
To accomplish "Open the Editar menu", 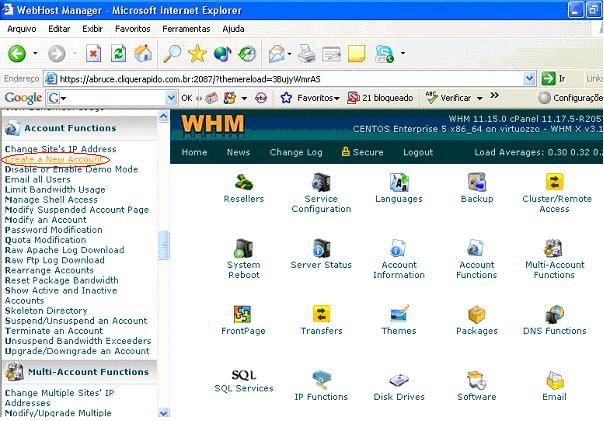I will (59, 29).
